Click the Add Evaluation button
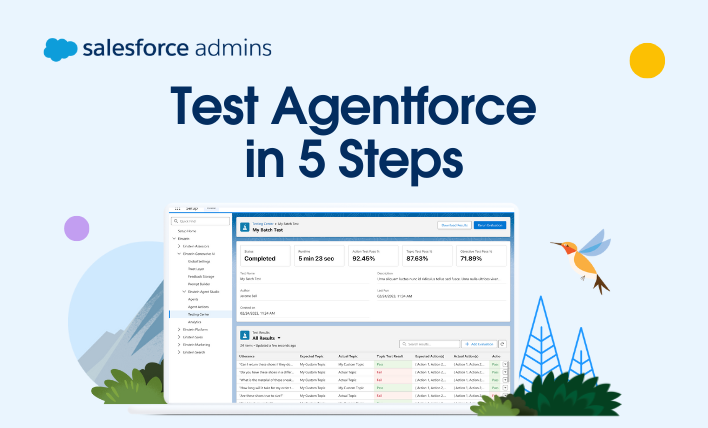The image size is (708, 428). pos(480,344)
